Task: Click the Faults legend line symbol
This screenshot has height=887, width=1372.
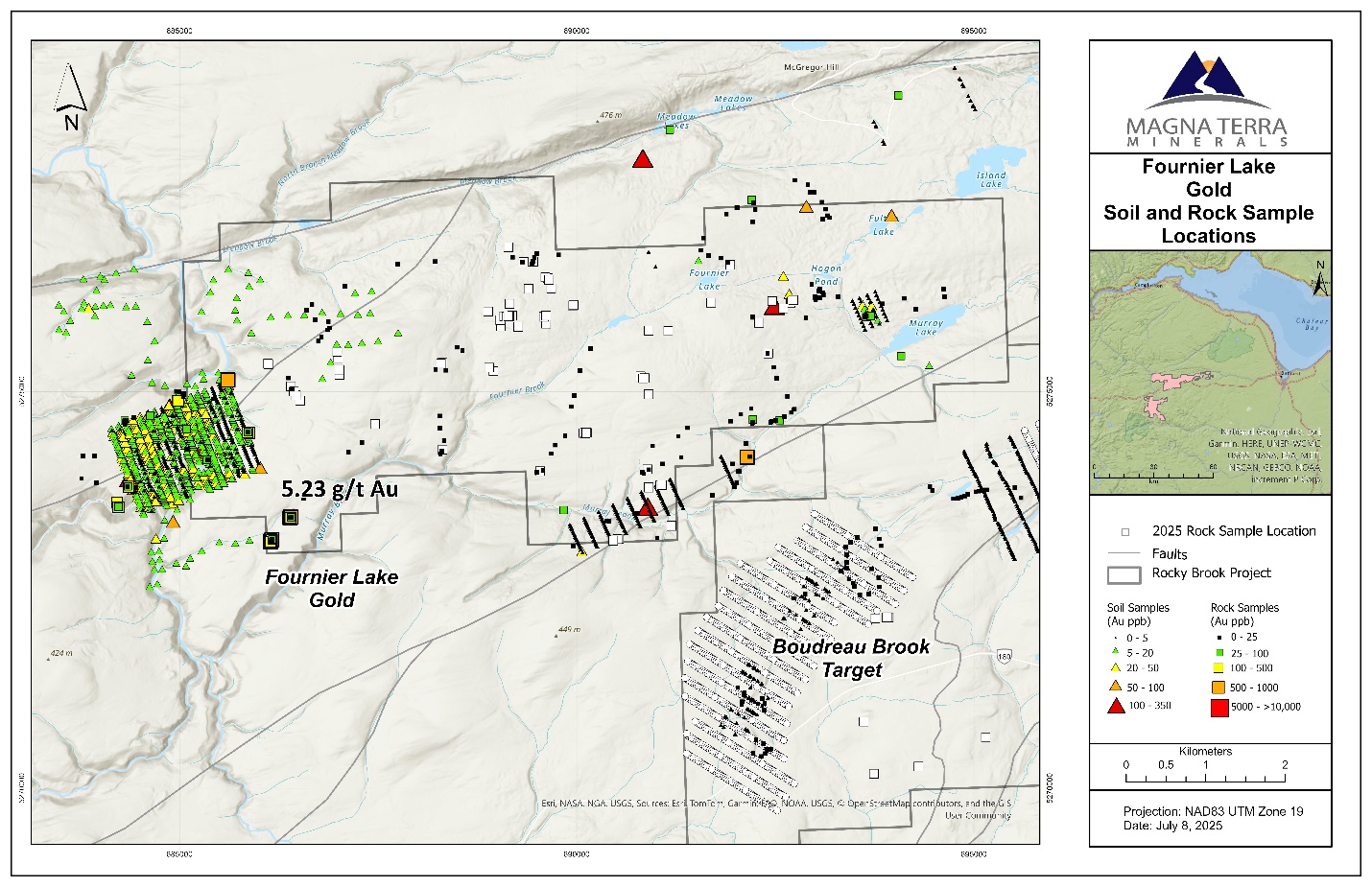Action: 1124,553
